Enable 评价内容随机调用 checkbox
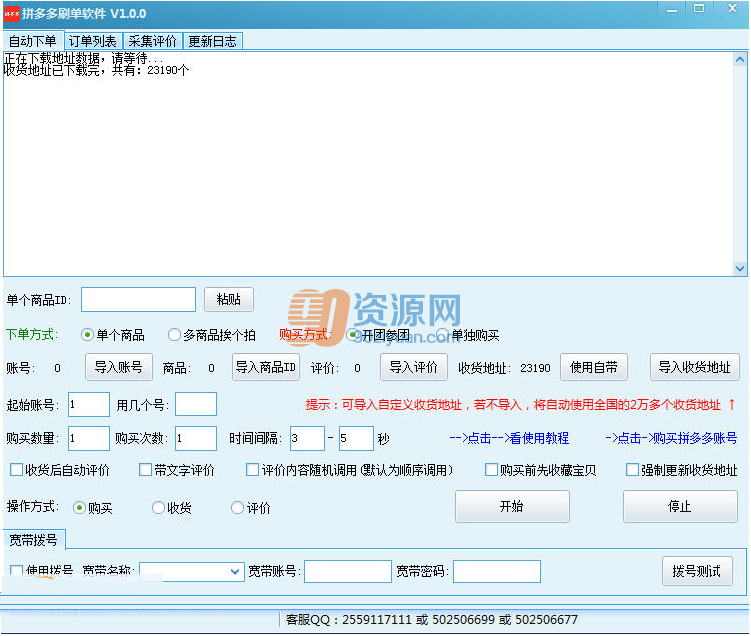751x636 pixels. [x=252, y=470]
